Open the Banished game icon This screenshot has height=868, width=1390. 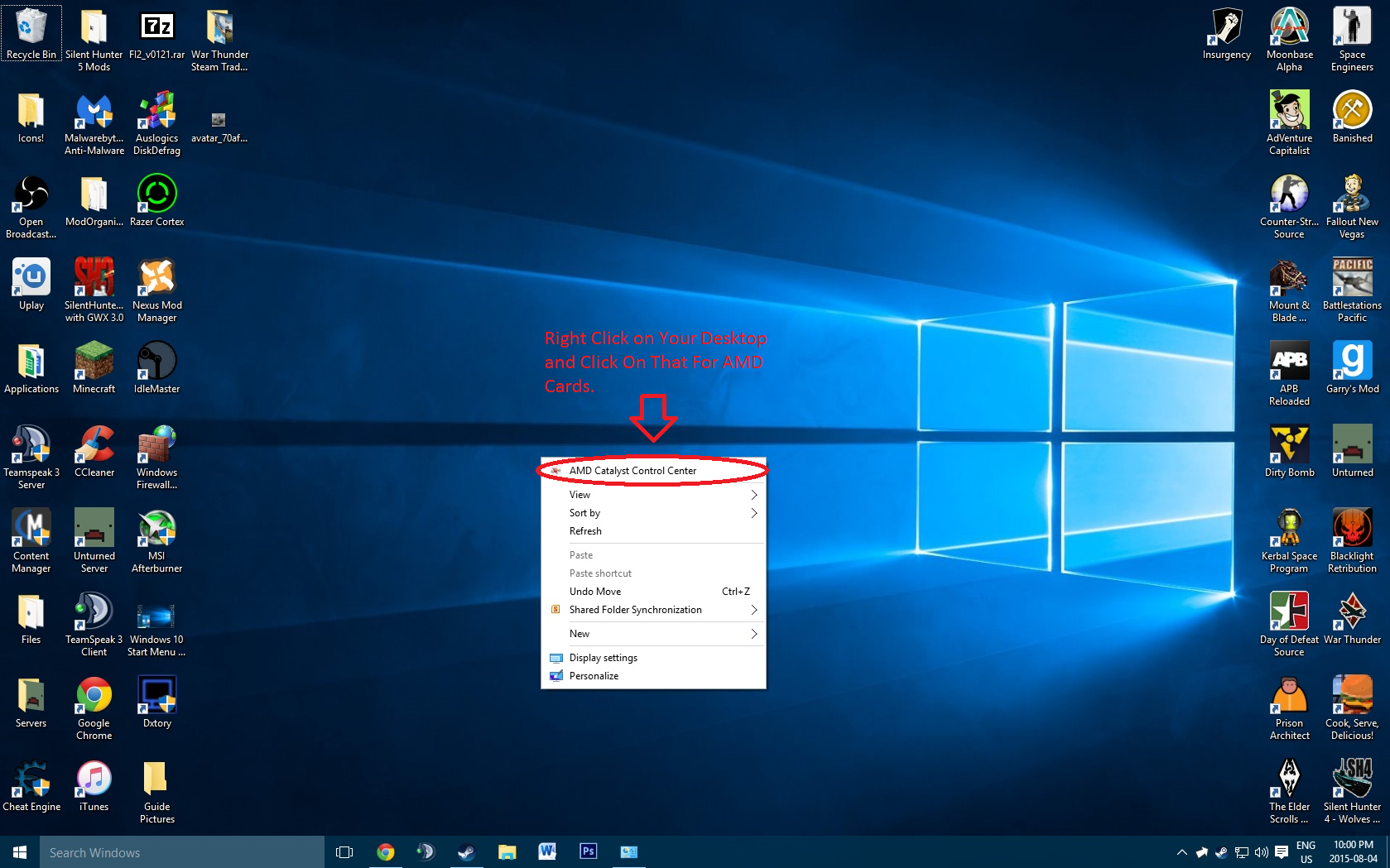(x=1353, y=117)
